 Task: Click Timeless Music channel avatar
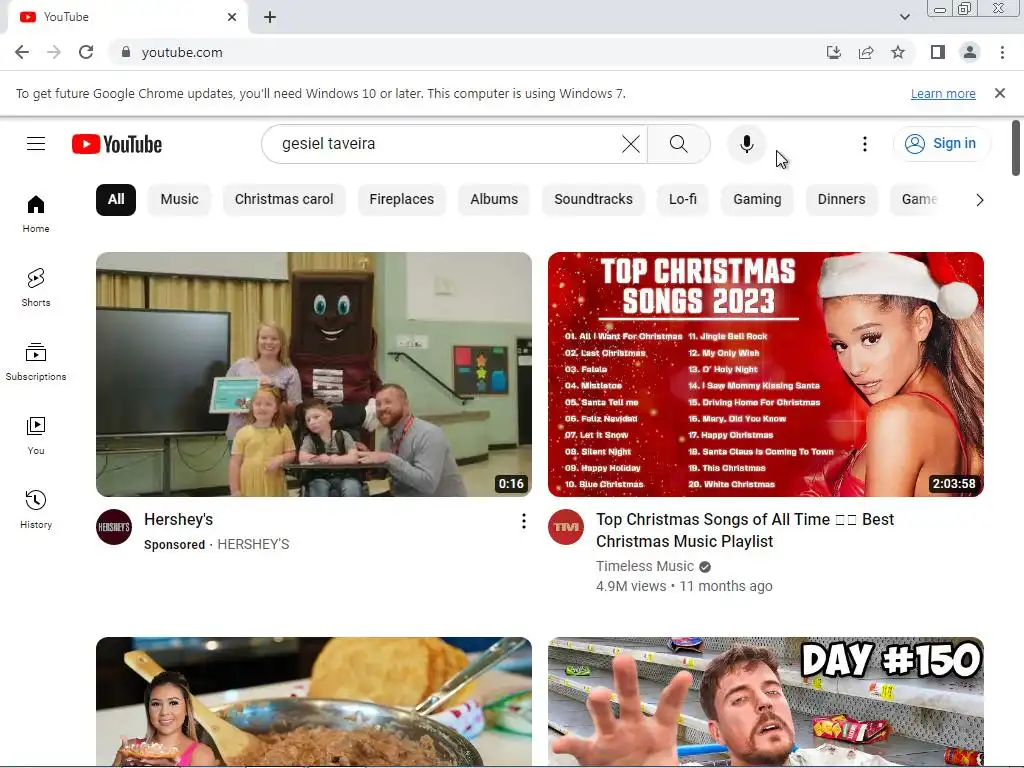(x=566, y=527)
